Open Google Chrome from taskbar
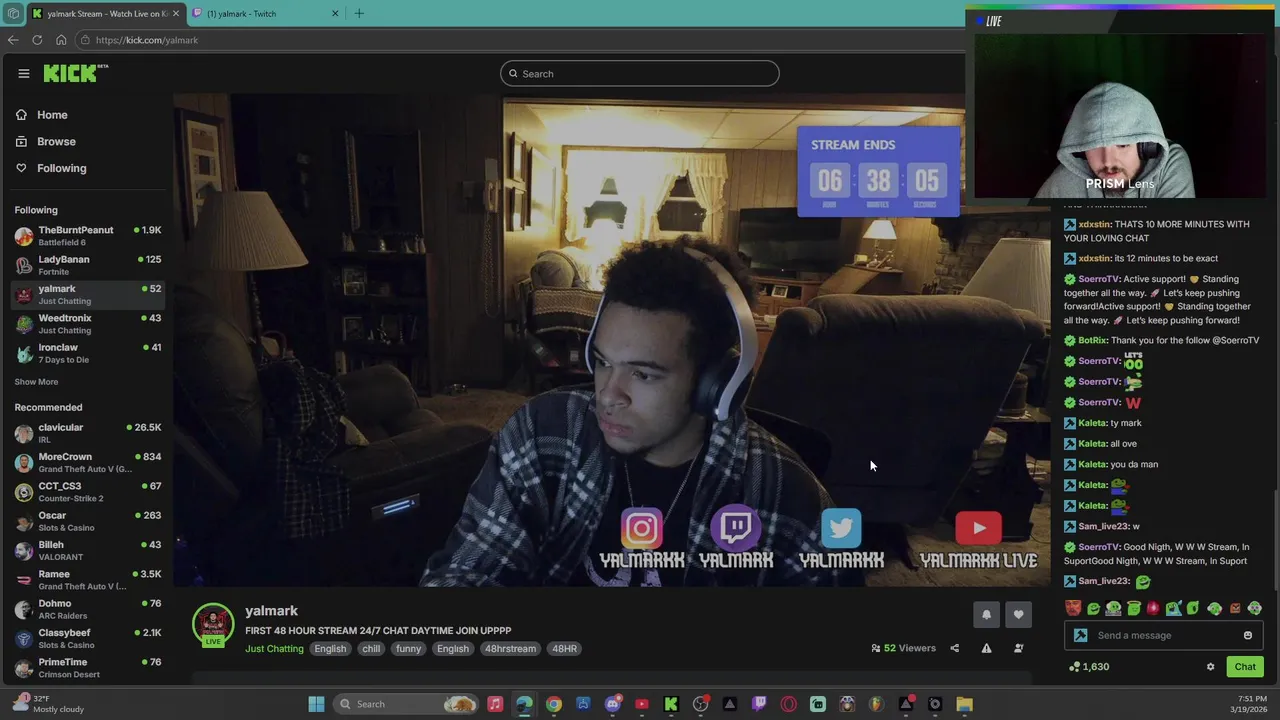This screenshot has width=1280, height=720. (554, 704)
